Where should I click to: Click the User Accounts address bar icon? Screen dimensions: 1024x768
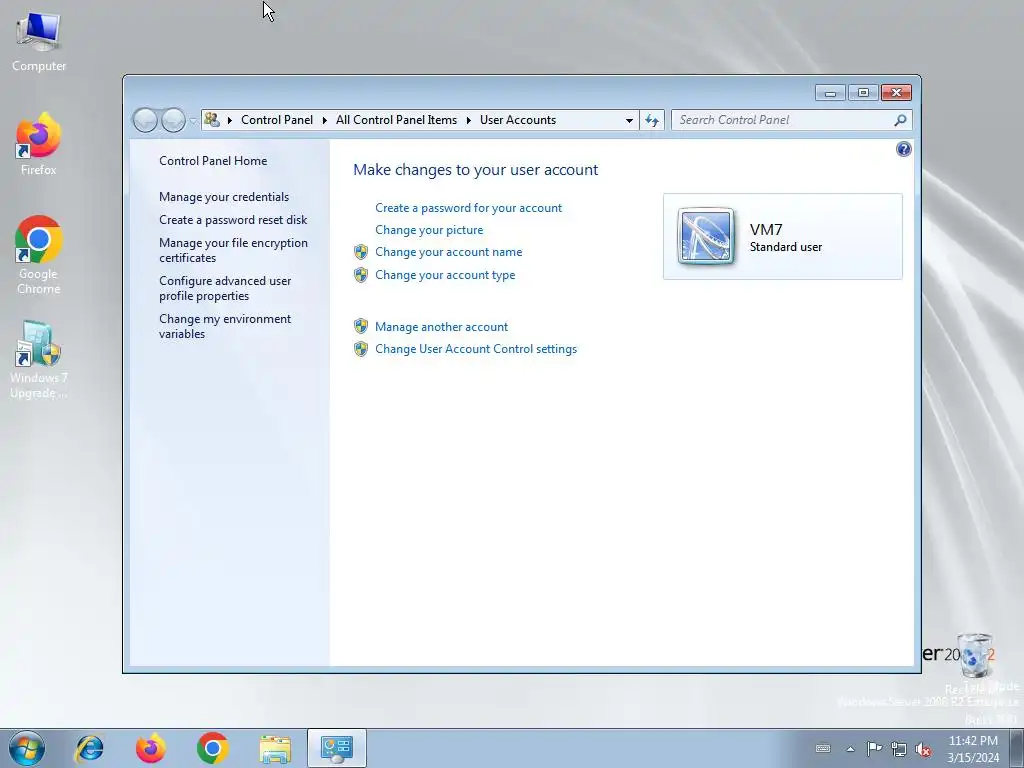click(x=212, y=120)
